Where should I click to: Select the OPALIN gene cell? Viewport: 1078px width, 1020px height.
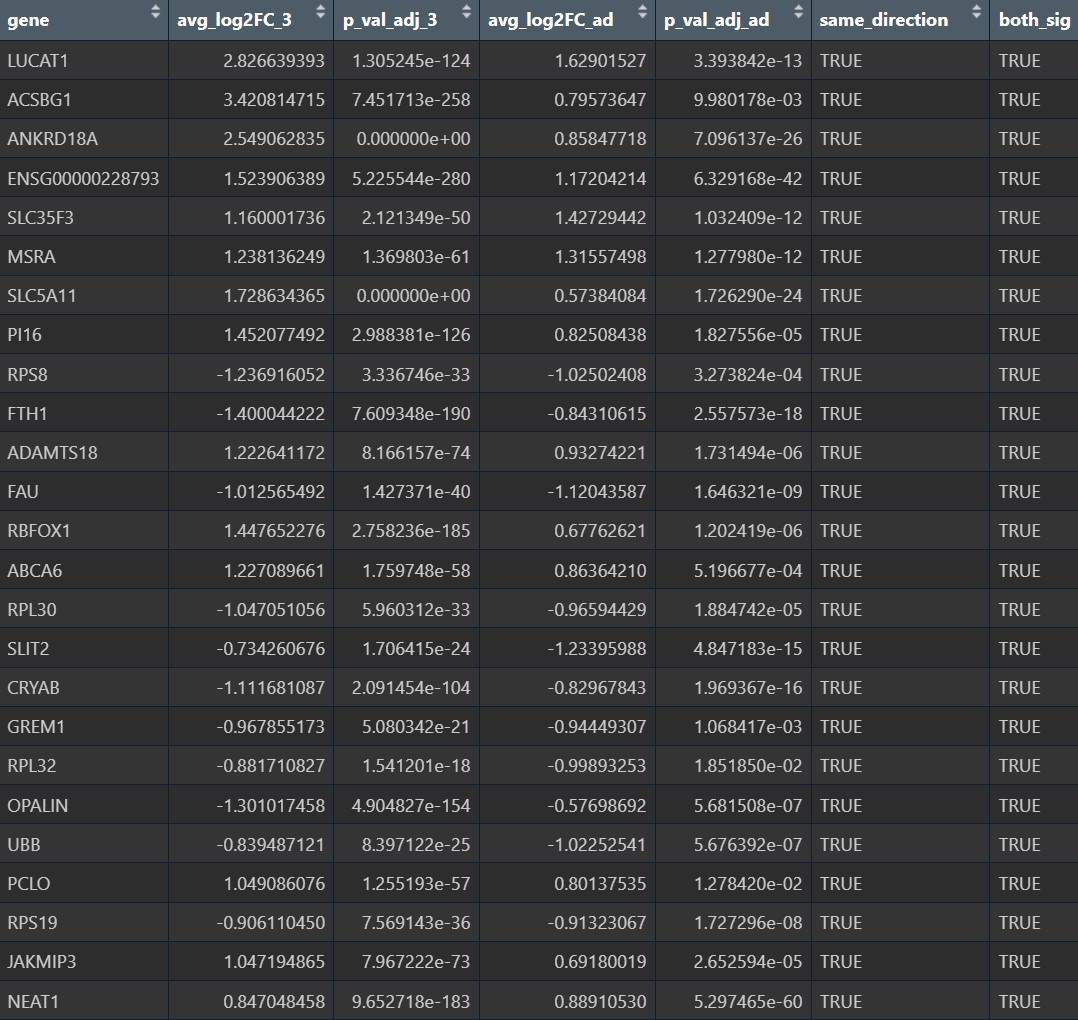[x=38, y=806]
